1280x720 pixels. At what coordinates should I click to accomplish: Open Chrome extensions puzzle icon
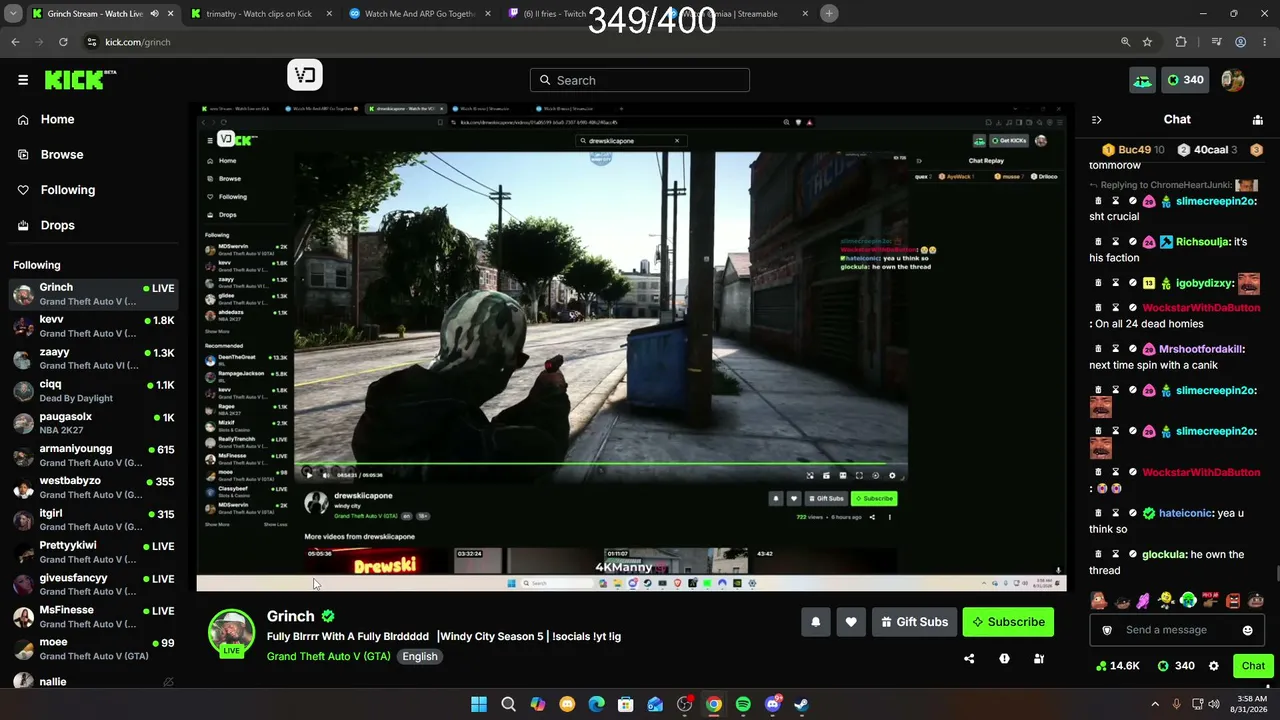click(1181, 42)
